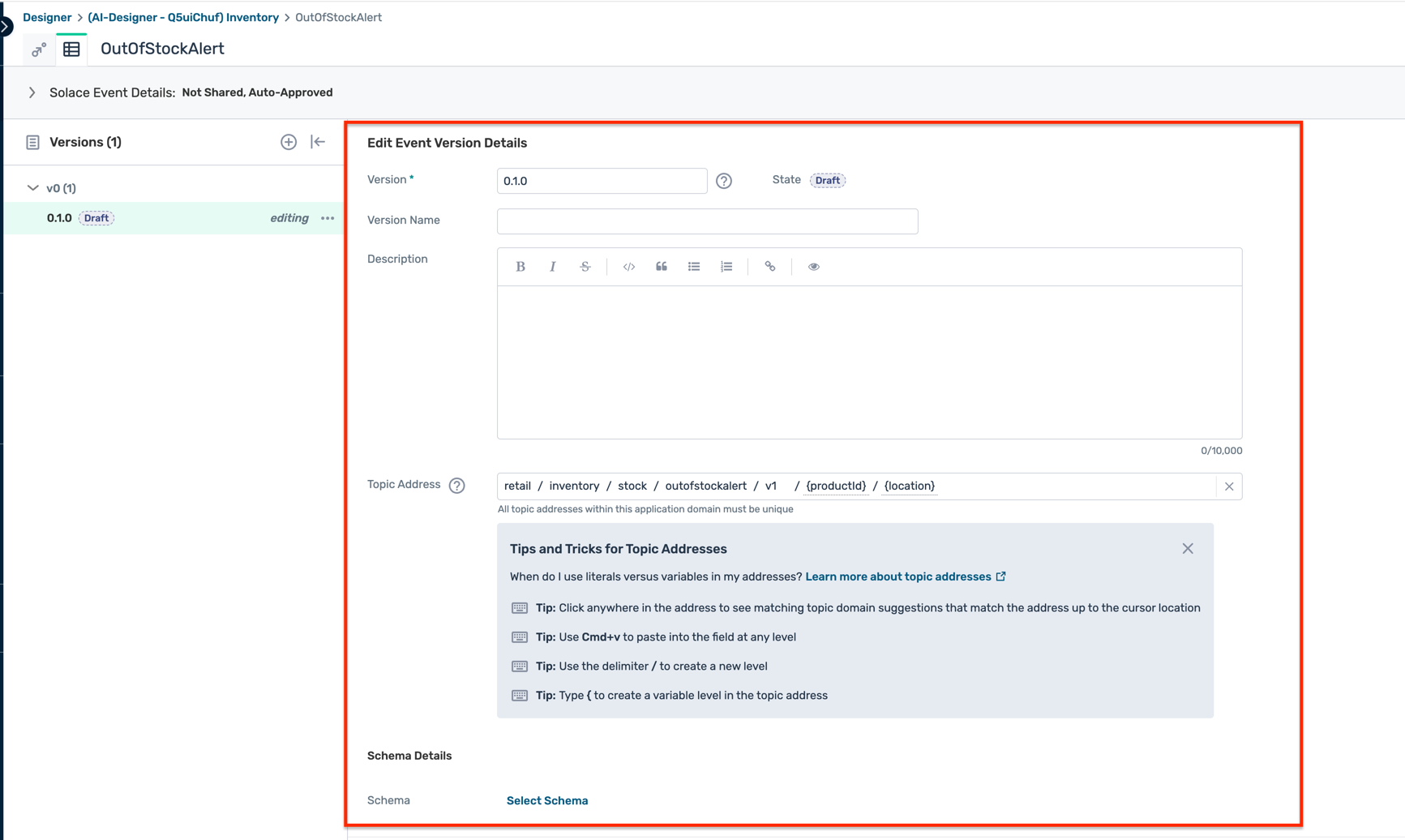Add a new version with plus icon
The height and width of the screenshot is (840, 1405).
[289, 142]
